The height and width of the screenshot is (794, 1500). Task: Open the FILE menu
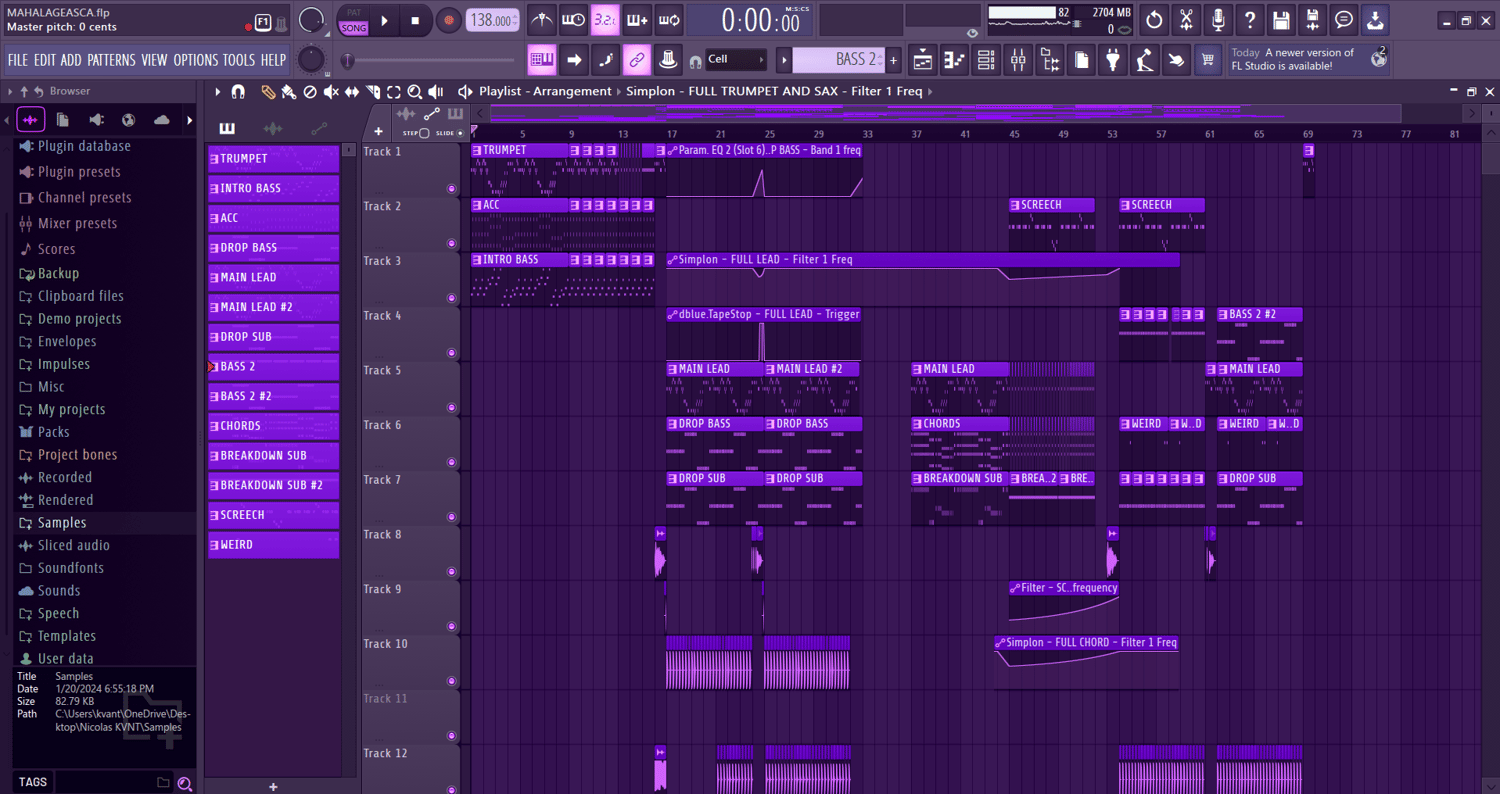point(18,60)
